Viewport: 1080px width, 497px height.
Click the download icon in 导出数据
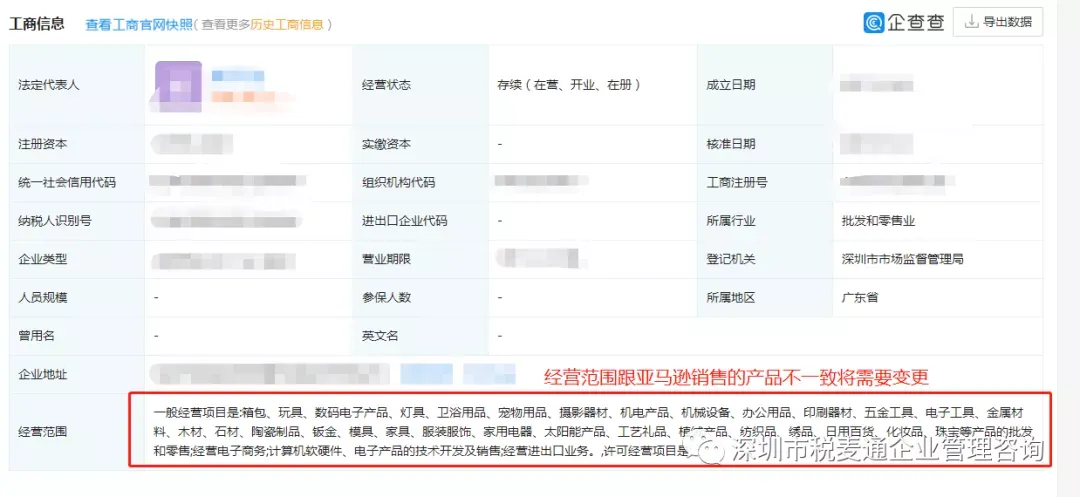[x=971, y=22]
